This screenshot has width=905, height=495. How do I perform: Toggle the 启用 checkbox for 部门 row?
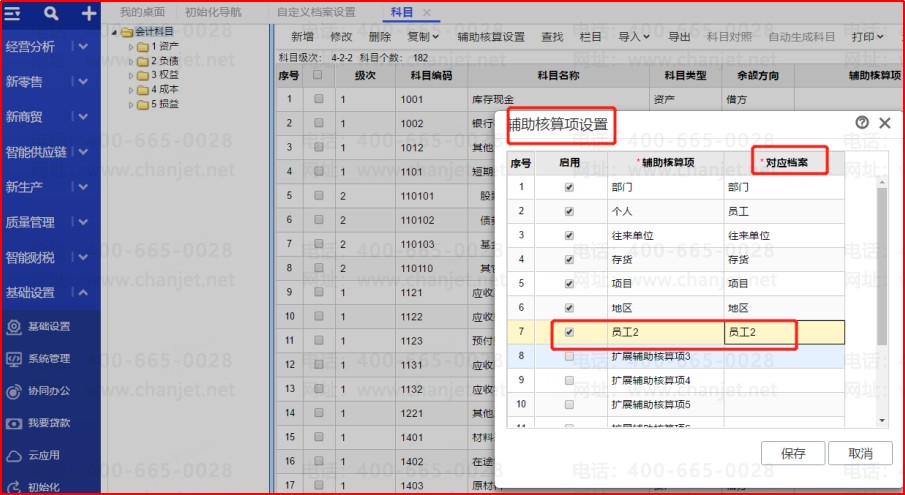pyautogui.click(x=569, y=187)
